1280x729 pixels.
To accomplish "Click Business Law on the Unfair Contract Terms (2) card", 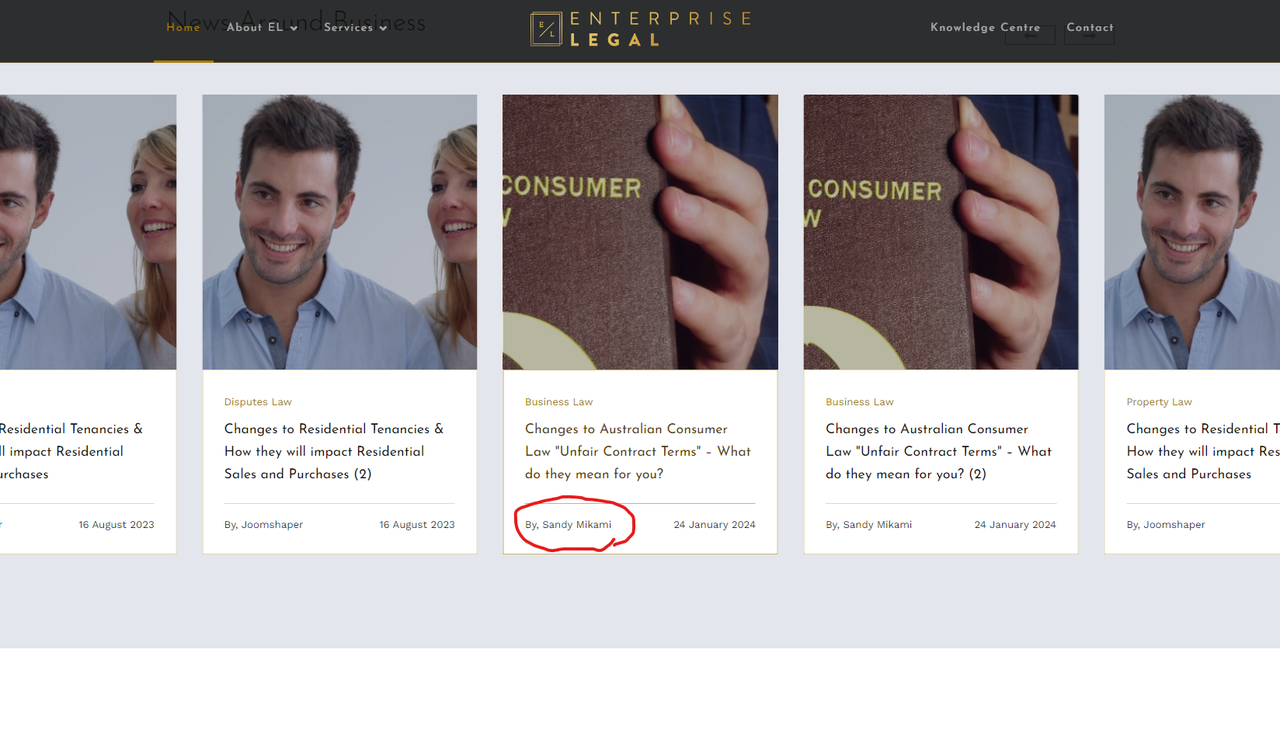I will (x=860, y=402).
